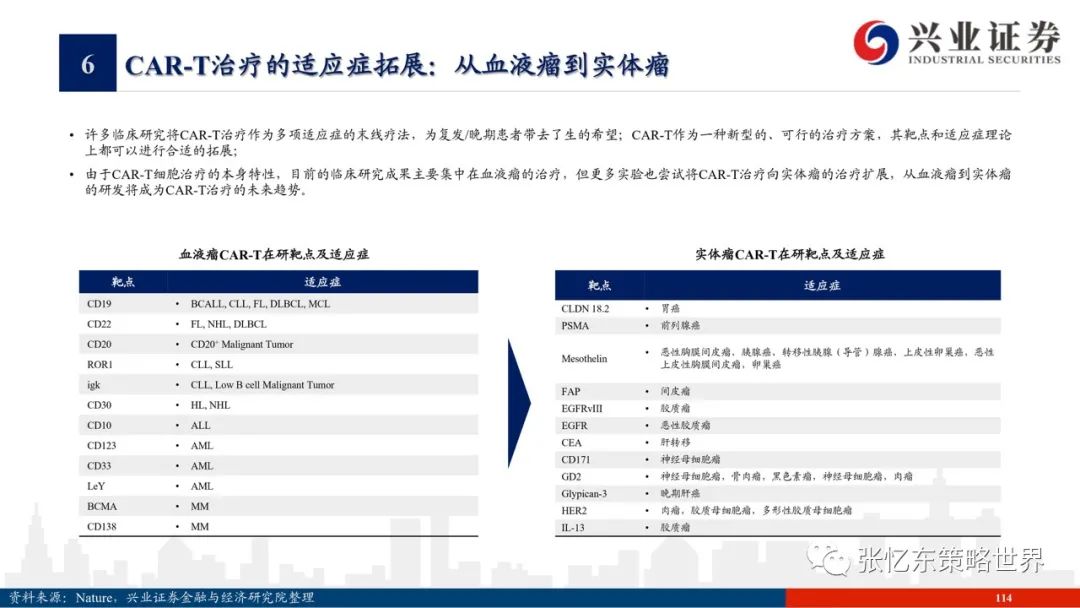Screen dimensions: 1080x608
Task: Select the HER2 target cell
Action: [574, 511]
